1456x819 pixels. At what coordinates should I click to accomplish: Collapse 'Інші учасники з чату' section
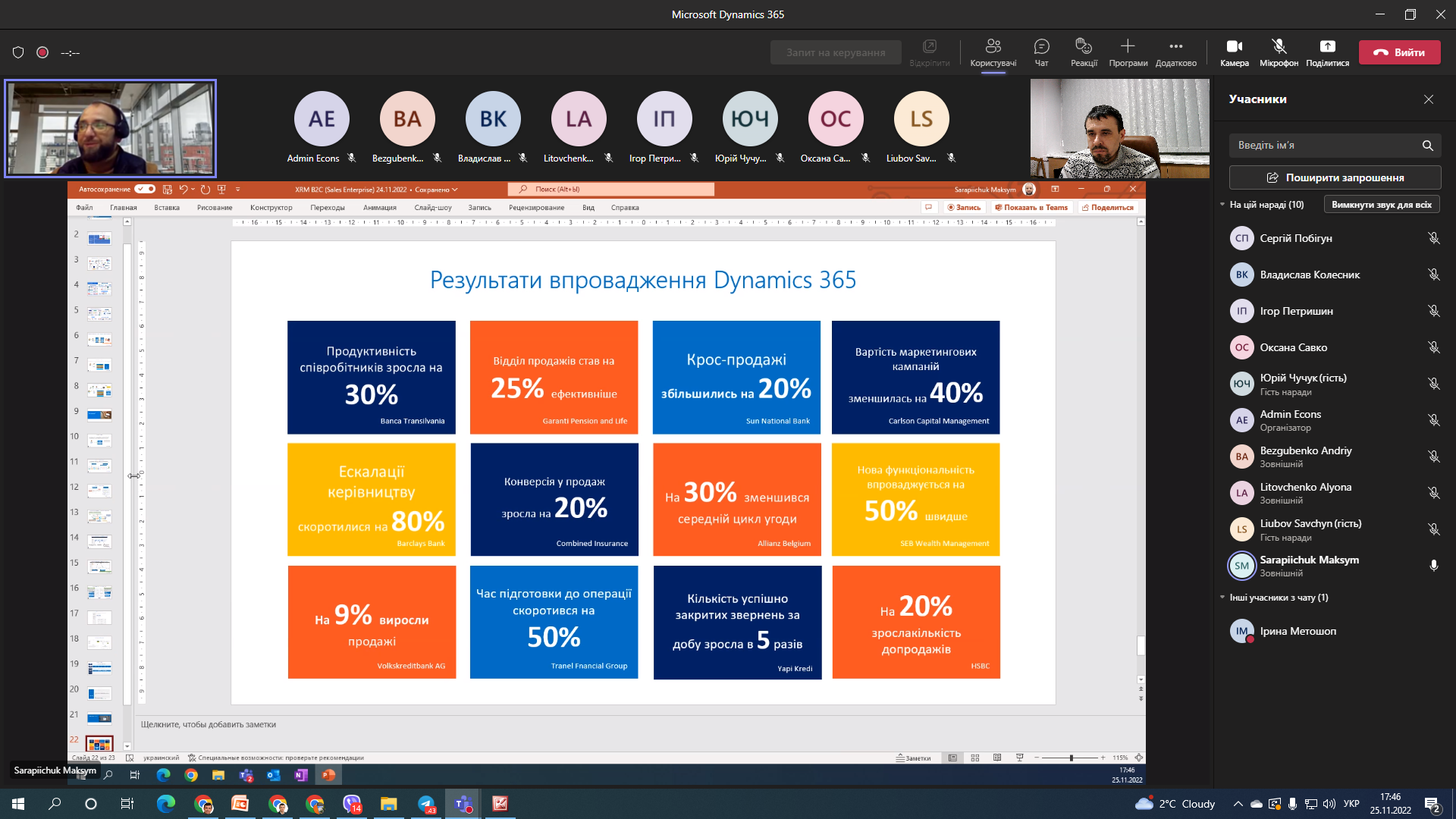point(1222,598)
